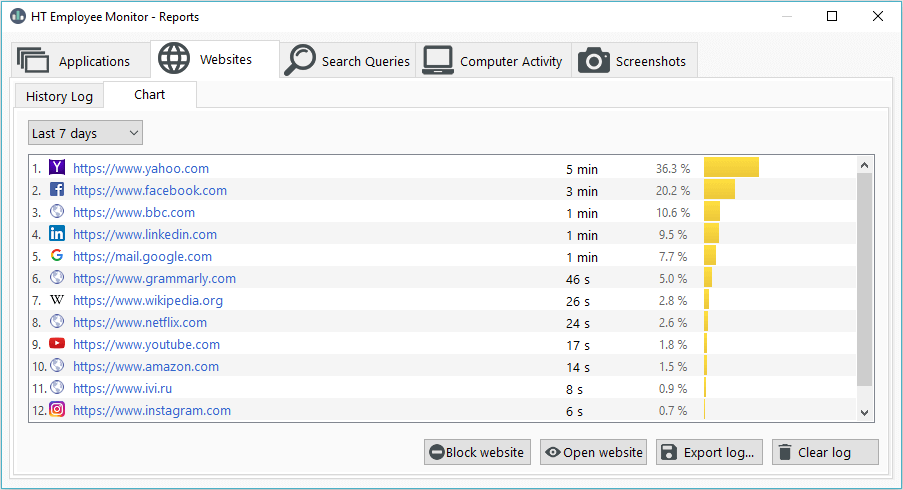Click the vertical scrollbar thumb of website list

864,279
